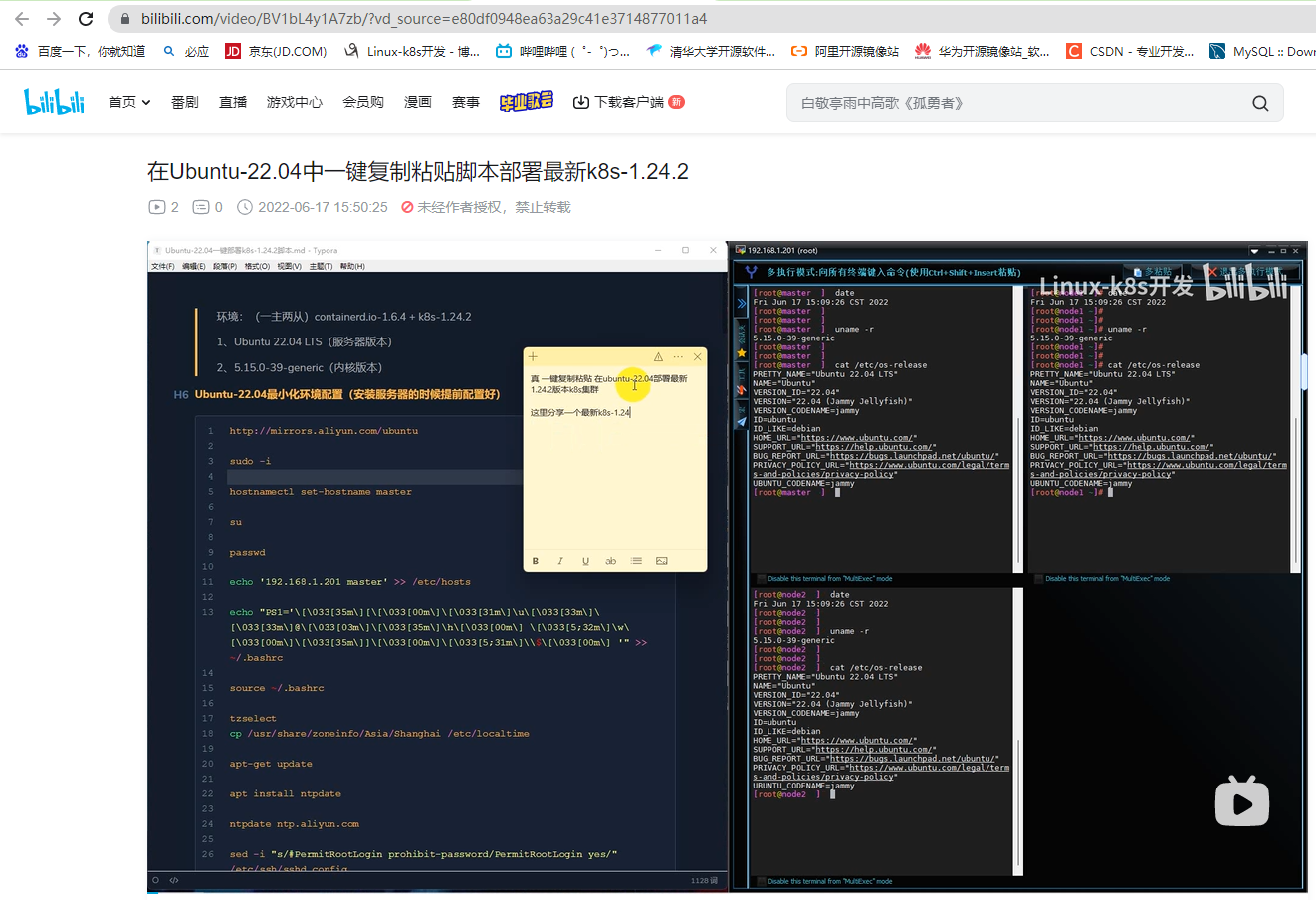
Task: Open the 华为开源镜像站 bookmark
Action: [983, 51]
